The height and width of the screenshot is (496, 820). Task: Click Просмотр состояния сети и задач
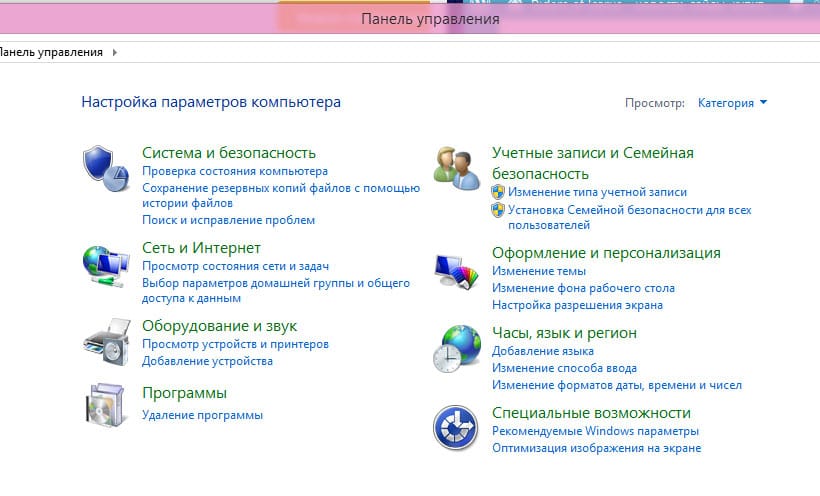(x=235, y=266)
